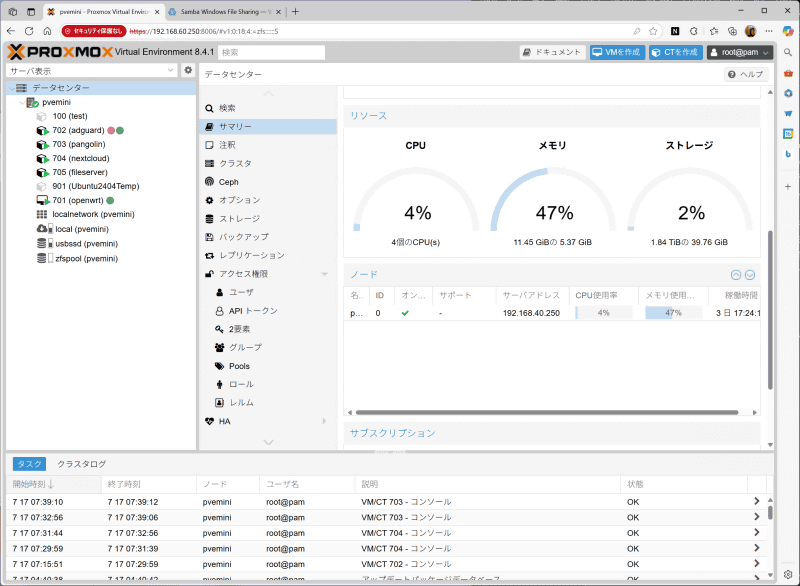Open レルム realms page
800x586 pixels.
[241, 403]
